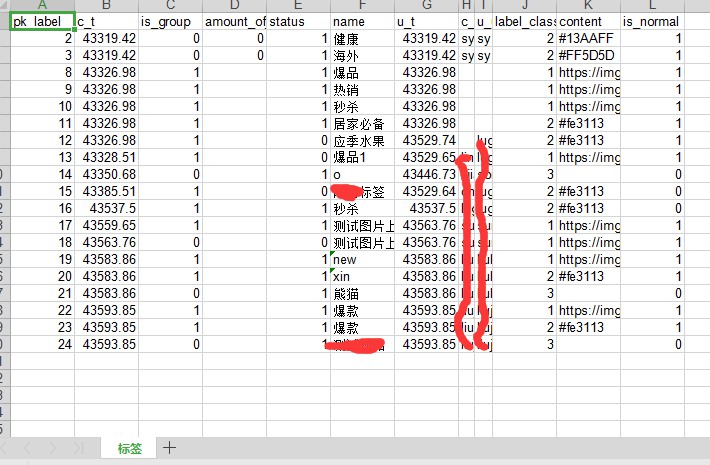
Task: Select the u_t value 43529.74
Action: coord(426,141)
